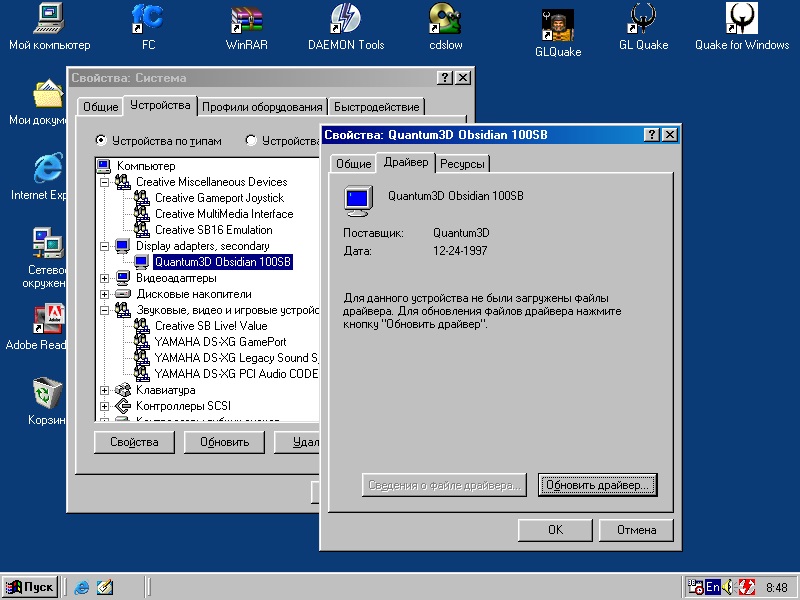Click the help ? button in Obsidian dialog
The height and width of the screenshot is (600, 800).
tap(652, 135)
